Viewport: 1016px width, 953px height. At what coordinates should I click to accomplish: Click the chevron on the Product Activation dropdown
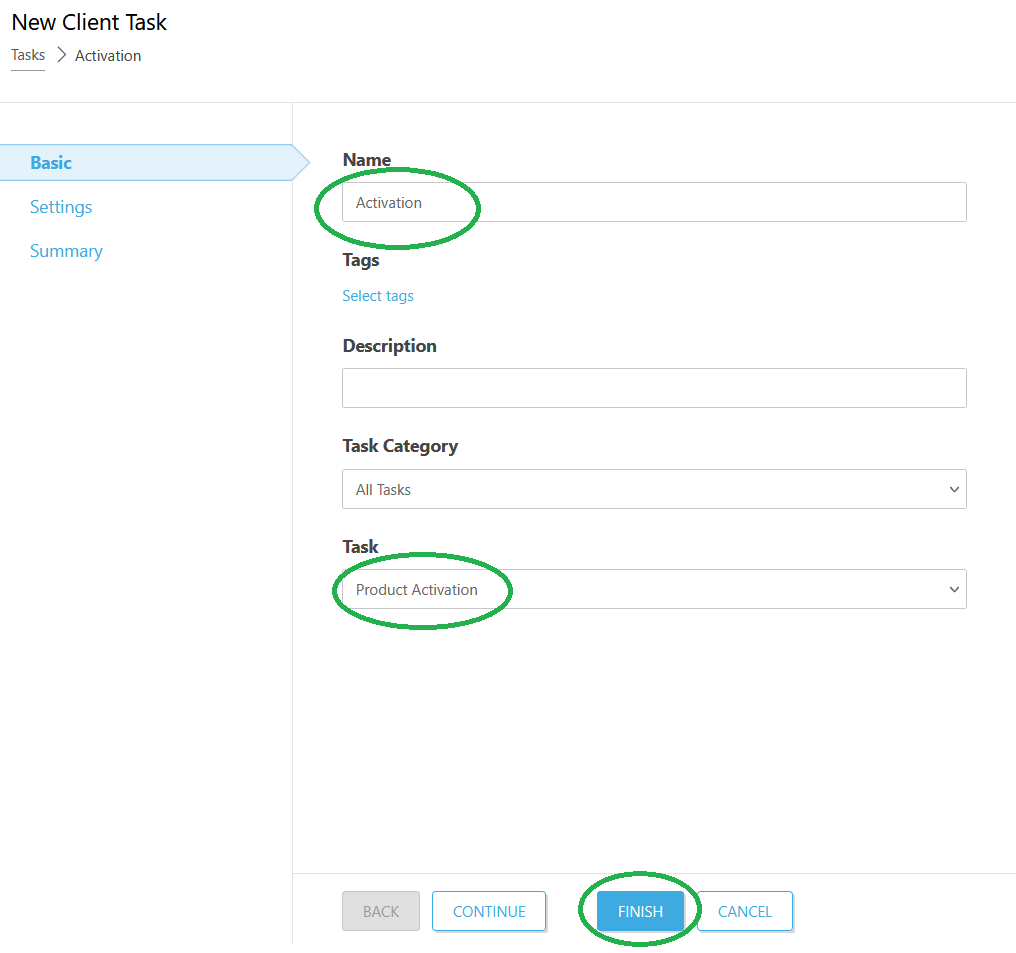pyautogui.click(x=953, y=589)
